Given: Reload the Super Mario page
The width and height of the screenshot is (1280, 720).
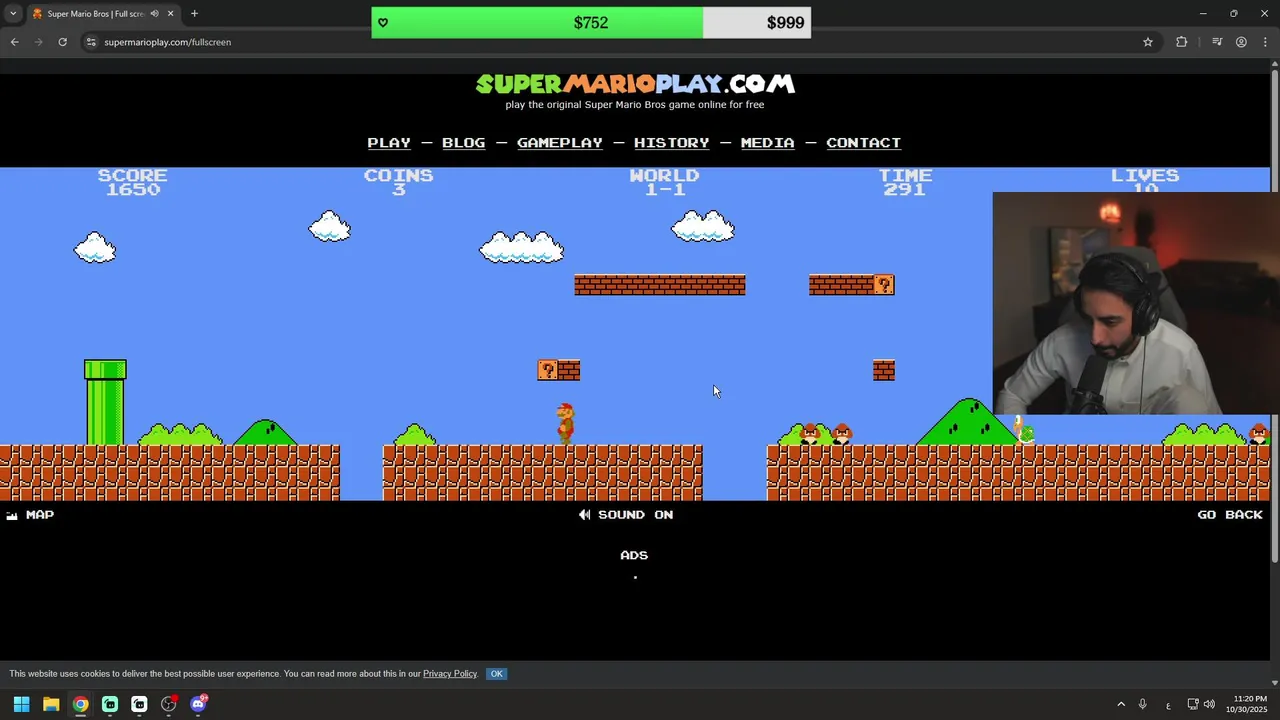Looking at the screenshot, I should pos(62,42).
